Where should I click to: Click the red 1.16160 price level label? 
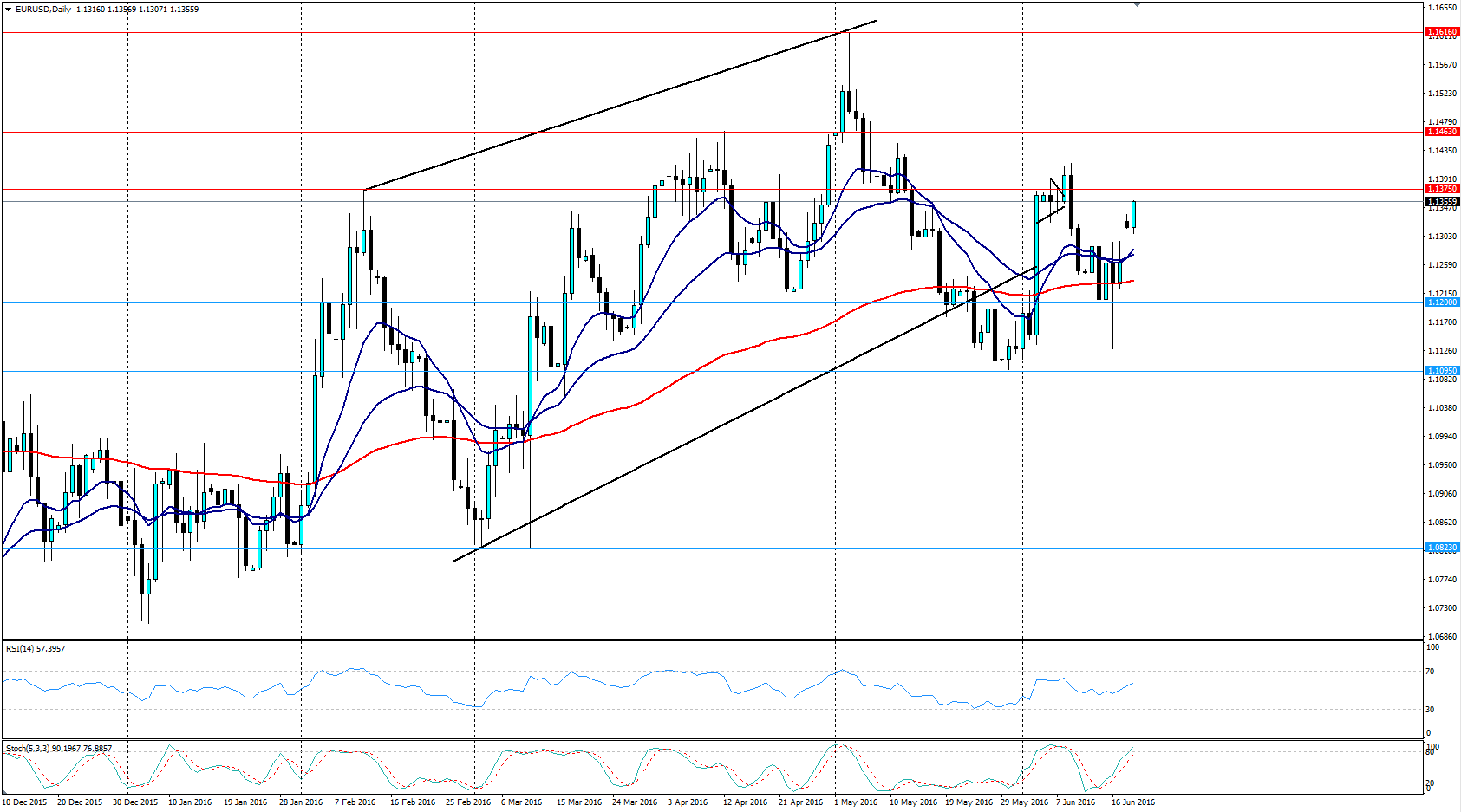tap(1443, 32)
